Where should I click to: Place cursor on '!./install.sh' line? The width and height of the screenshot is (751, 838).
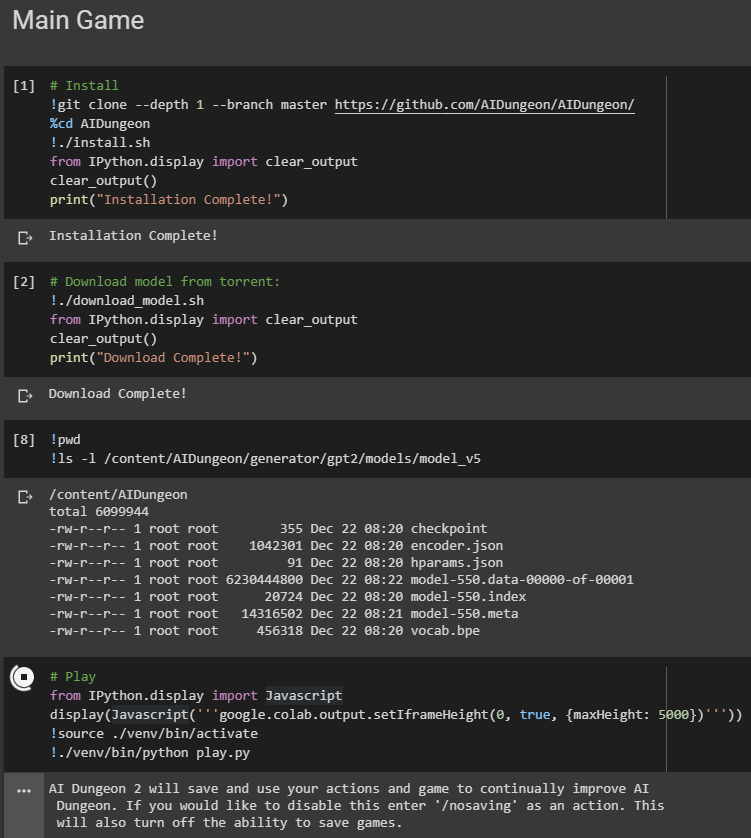[x=100, y=143]
